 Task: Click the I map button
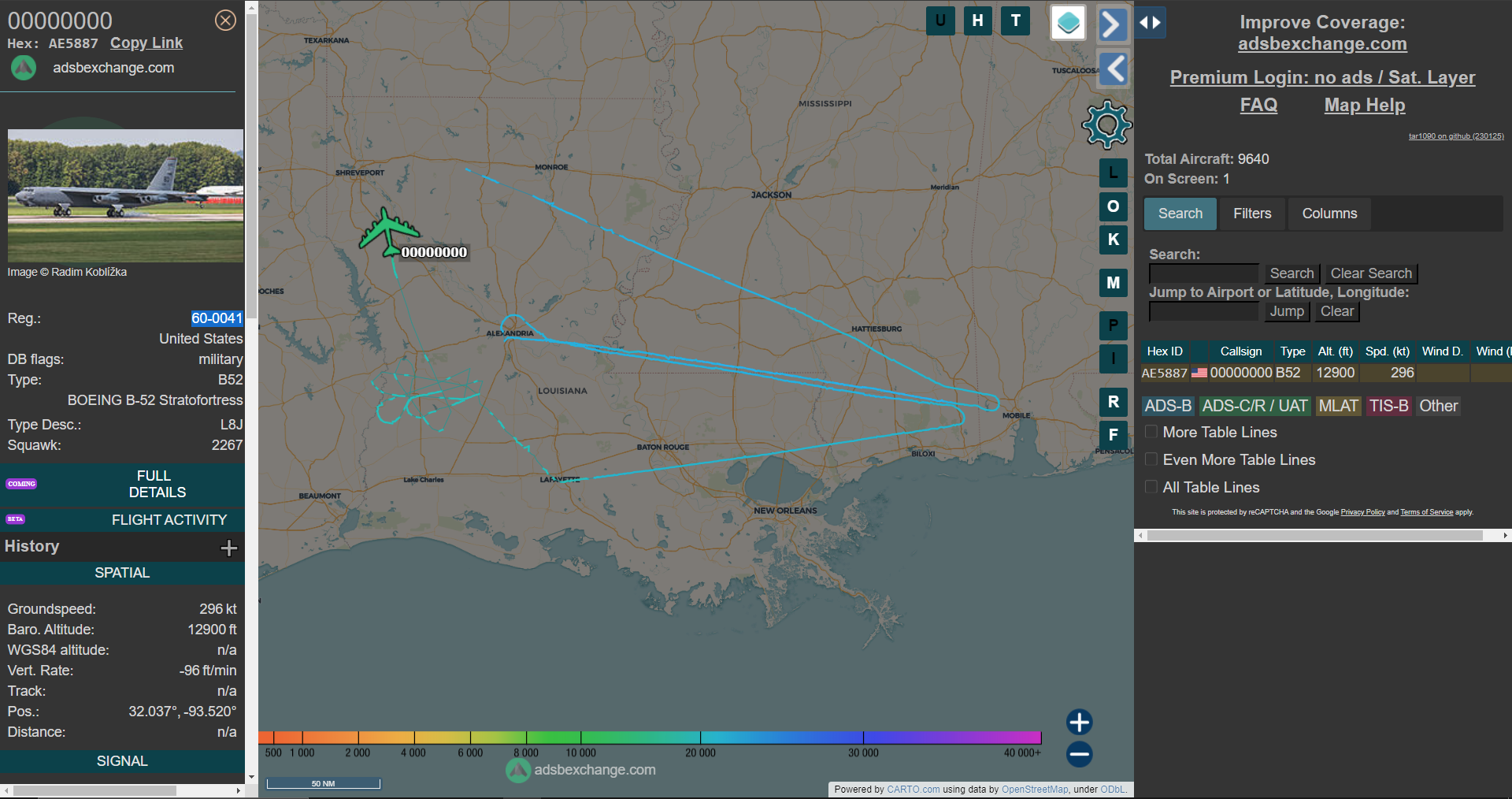pos(1113,359)
